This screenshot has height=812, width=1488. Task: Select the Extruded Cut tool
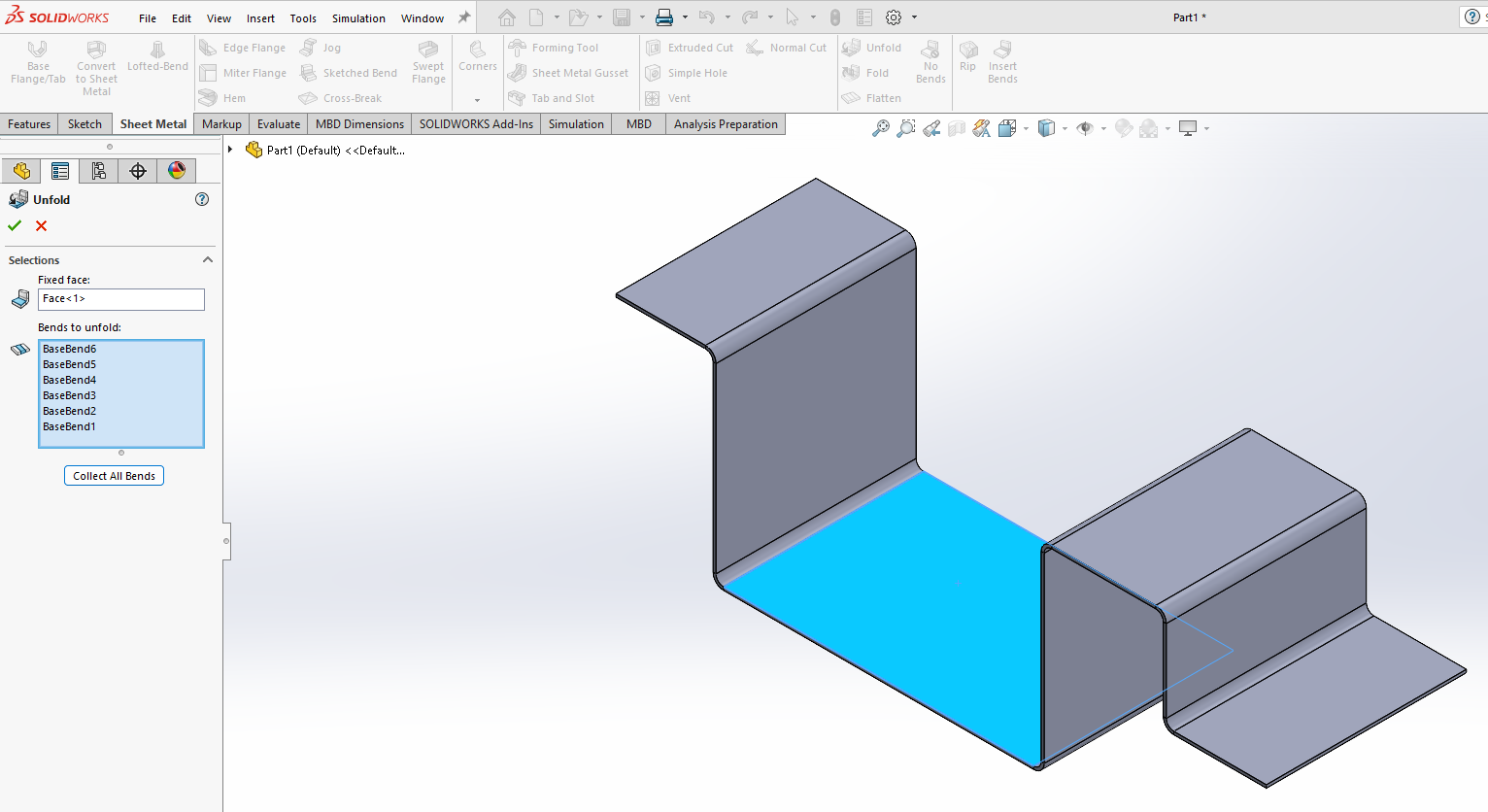pyautogui.click(x=690, y=48)
